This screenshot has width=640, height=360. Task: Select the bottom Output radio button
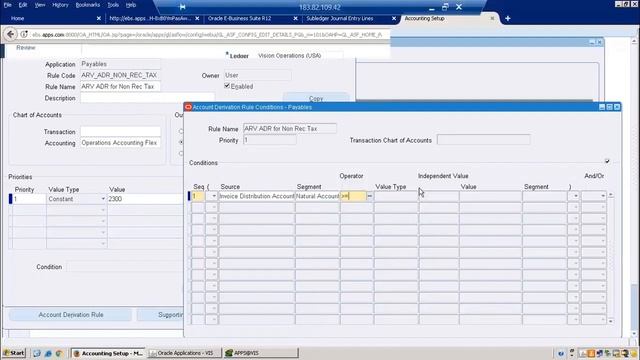tap(181, 153)
